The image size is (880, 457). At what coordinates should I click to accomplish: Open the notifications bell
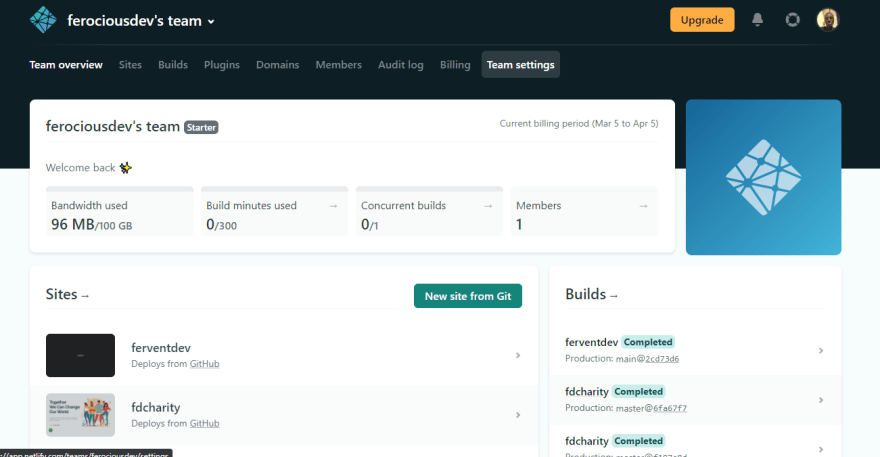[758, 20]
